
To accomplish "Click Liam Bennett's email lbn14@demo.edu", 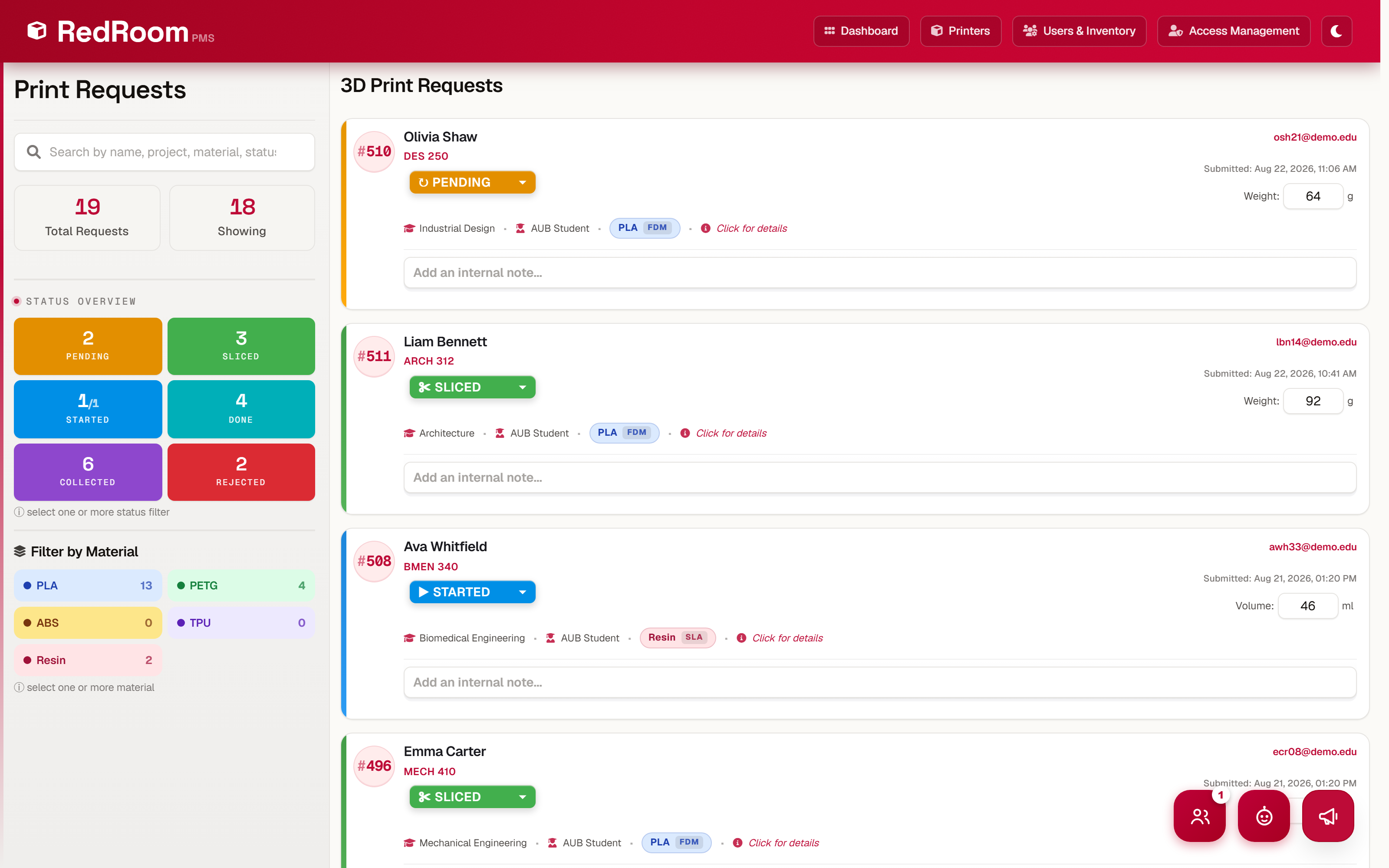I will [x=1316, y=342].
